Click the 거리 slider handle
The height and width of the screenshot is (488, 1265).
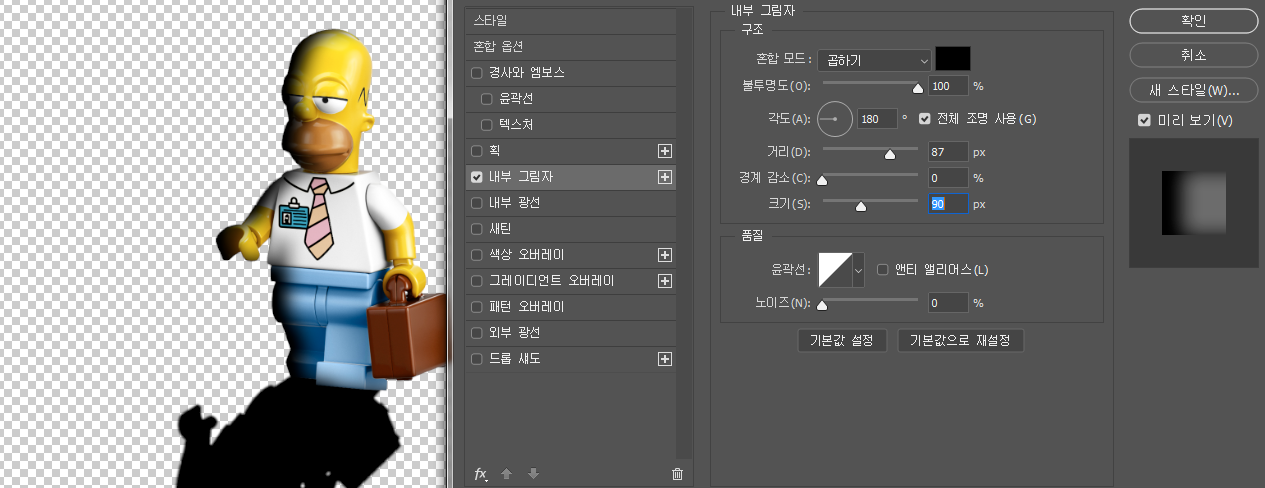[889, 154]
